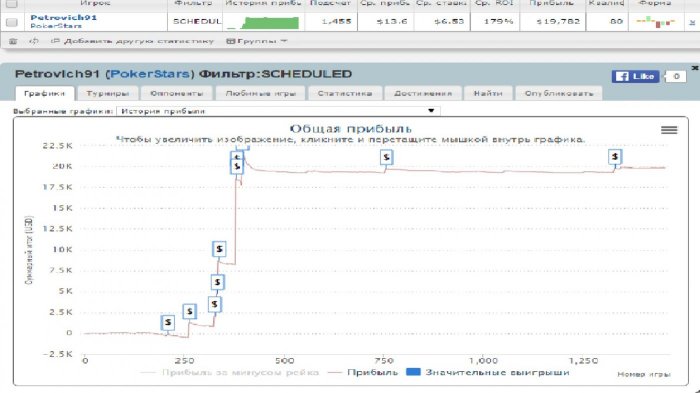The image size is (700, 393).
Task: Tick the checkbox in the Petrovich91 row
Action: coord(12,22)
